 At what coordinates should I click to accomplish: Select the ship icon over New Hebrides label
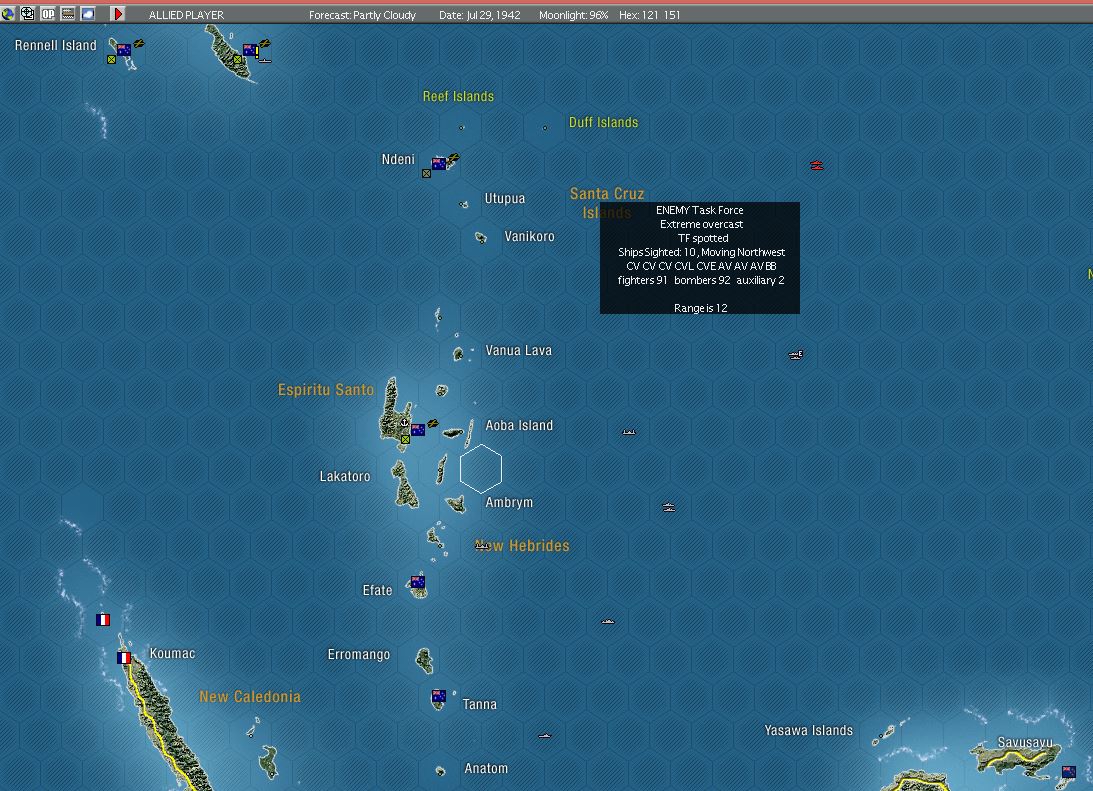pyautogui.click(x=482, y=546)
